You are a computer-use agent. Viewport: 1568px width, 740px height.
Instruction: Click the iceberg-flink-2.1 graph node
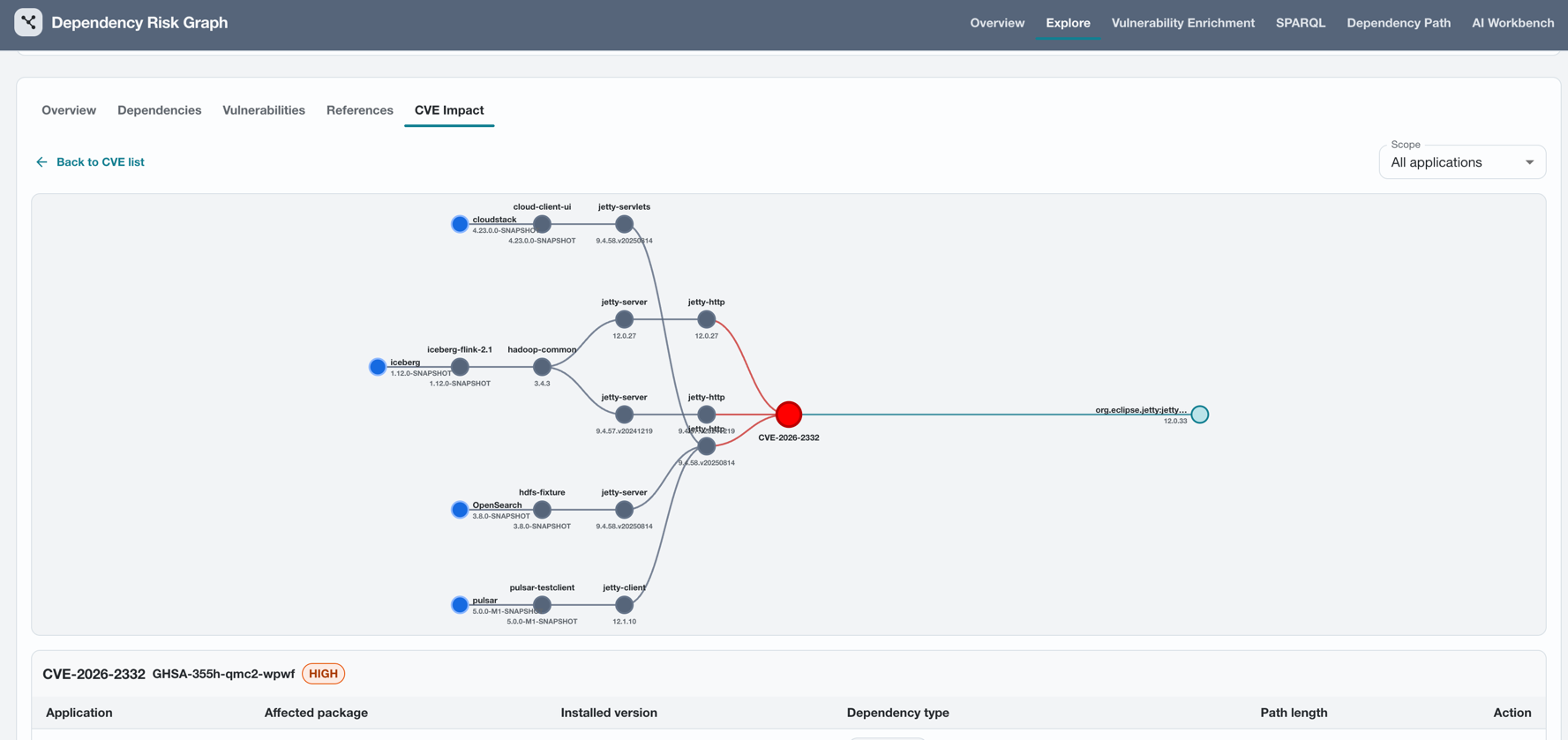460,367
